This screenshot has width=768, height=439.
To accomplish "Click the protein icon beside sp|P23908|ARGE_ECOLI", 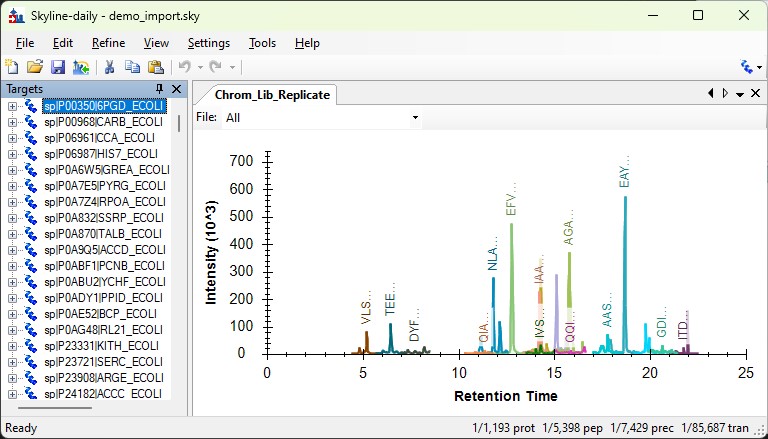I will pyautogui.click(x=30, y=378).
